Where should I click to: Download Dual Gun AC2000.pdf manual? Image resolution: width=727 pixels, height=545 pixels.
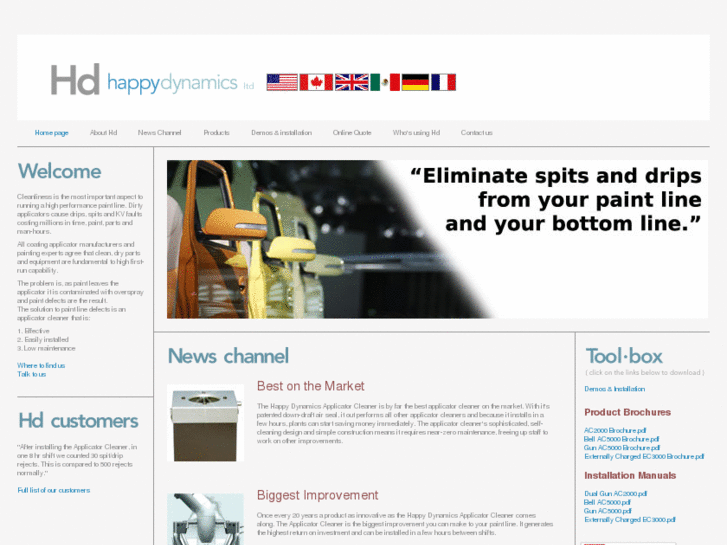click(615, 494)
